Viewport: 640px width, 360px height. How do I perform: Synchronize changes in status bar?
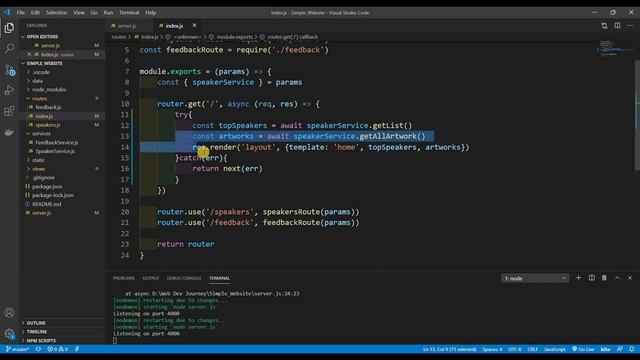38,349
